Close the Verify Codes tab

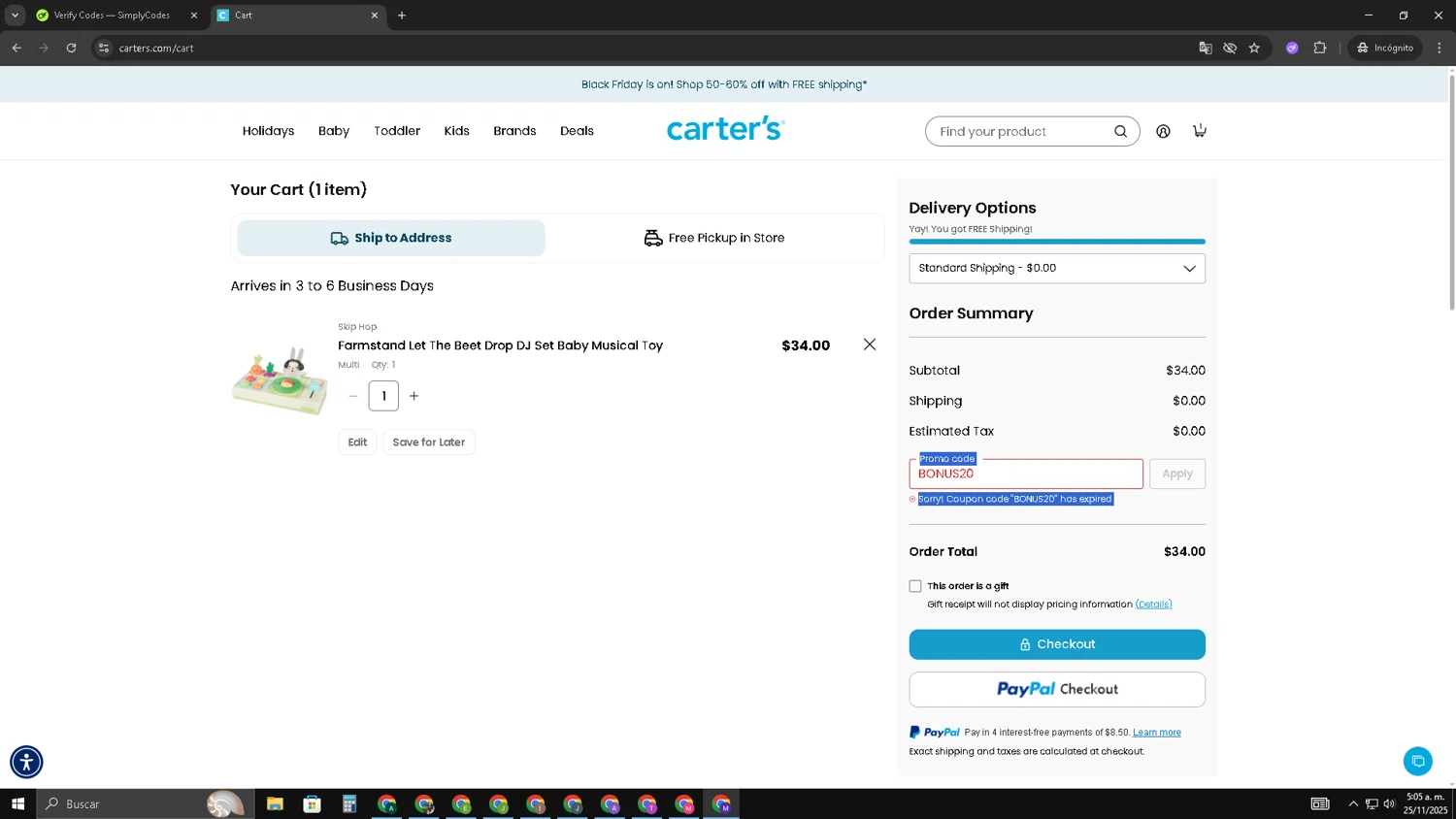point(194,16)
